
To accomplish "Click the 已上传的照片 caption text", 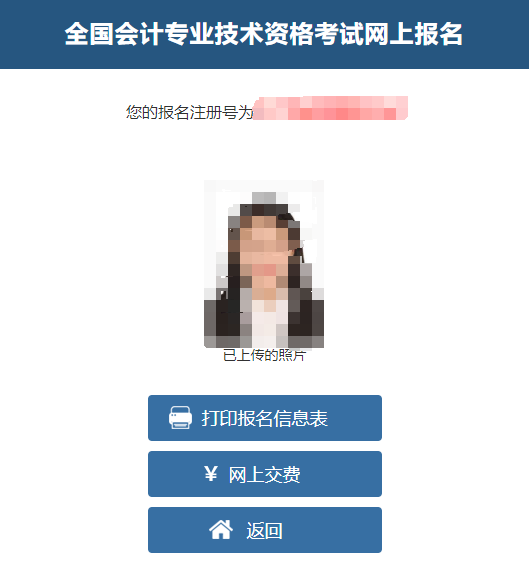I will (264, 355).
